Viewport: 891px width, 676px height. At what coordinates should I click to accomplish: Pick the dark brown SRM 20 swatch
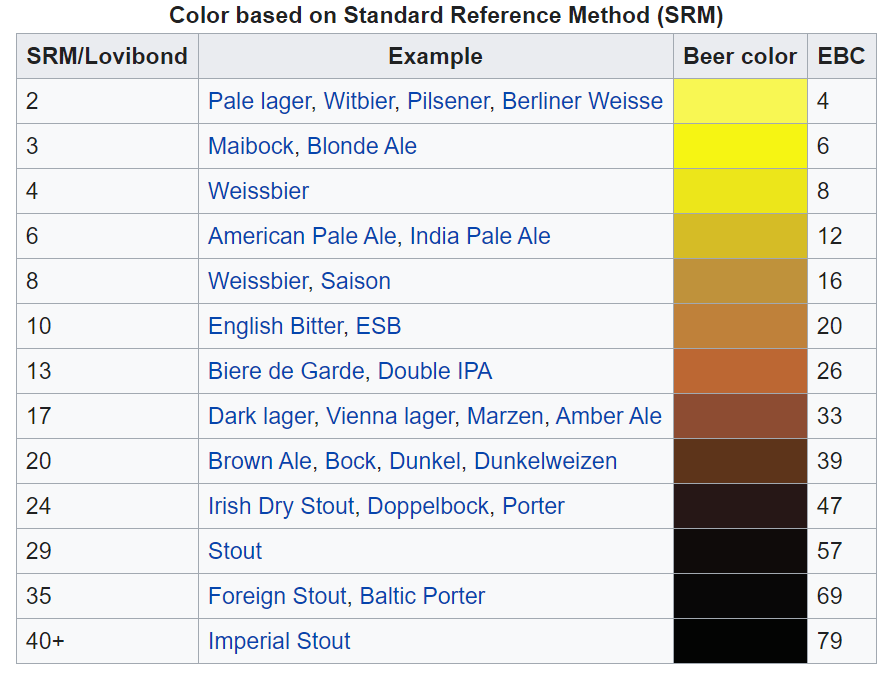740,461
